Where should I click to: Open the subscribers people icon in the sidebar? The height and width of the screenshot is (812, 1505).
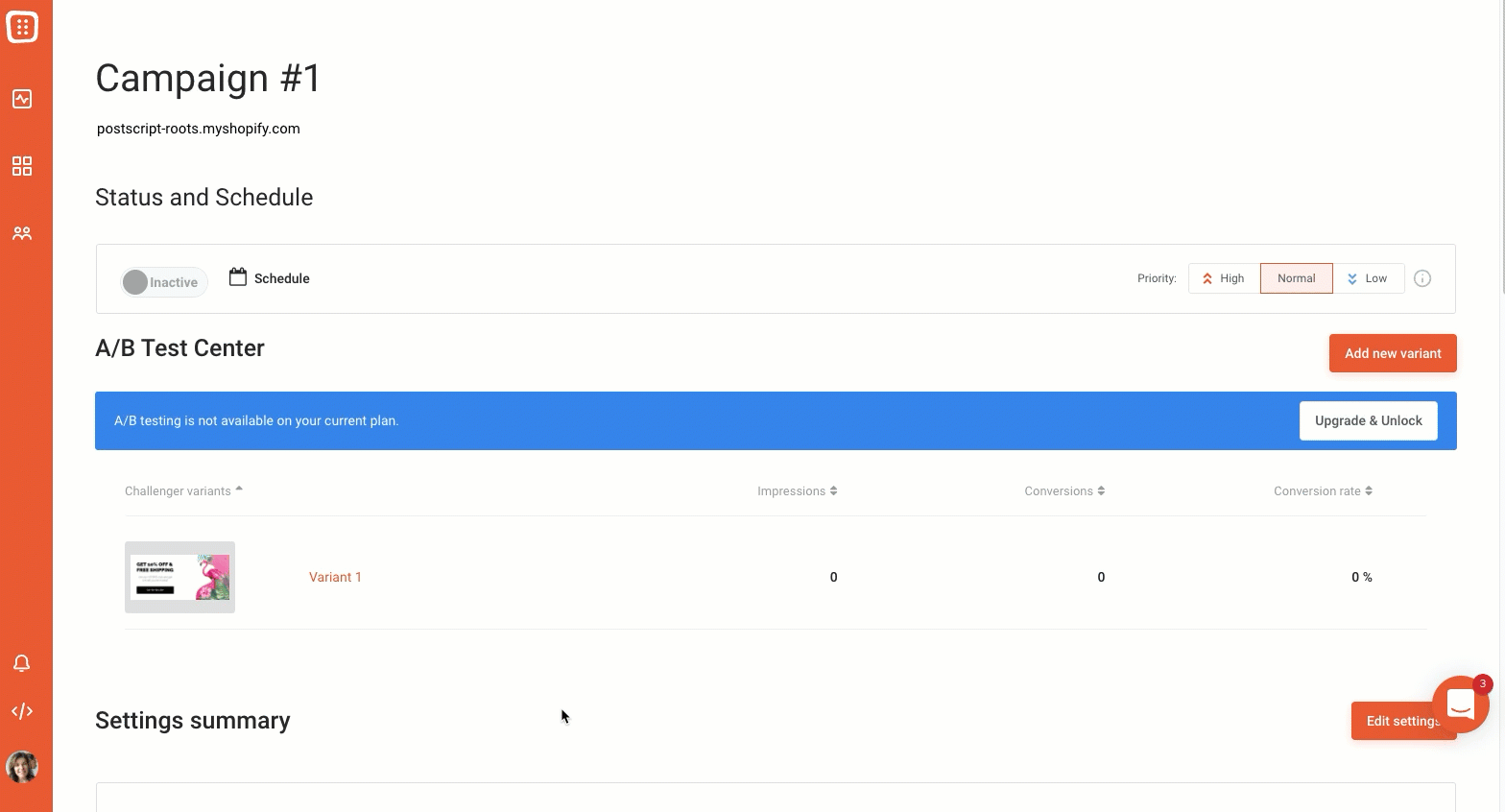22,233
